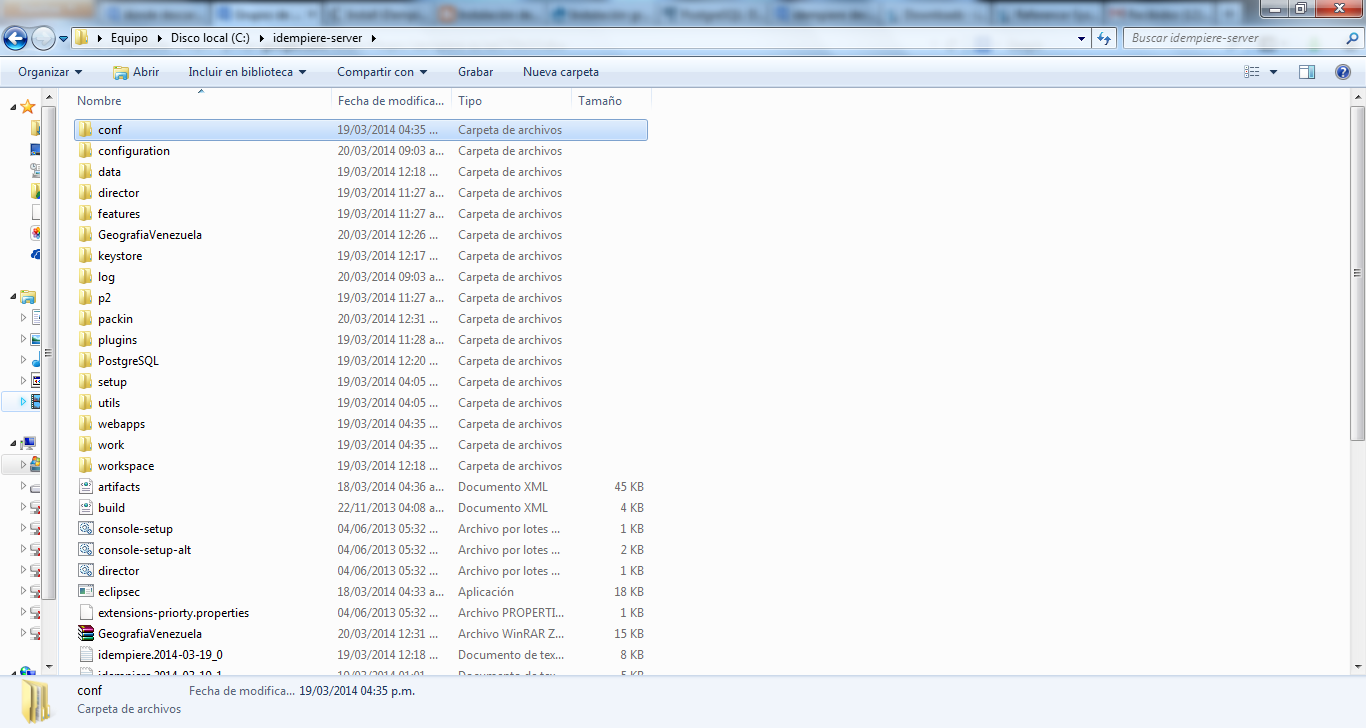The height and width of the screenshot is (728, 1366).
Task: Select the Favorites star in the navigation pane
Action: pos(28,106)
